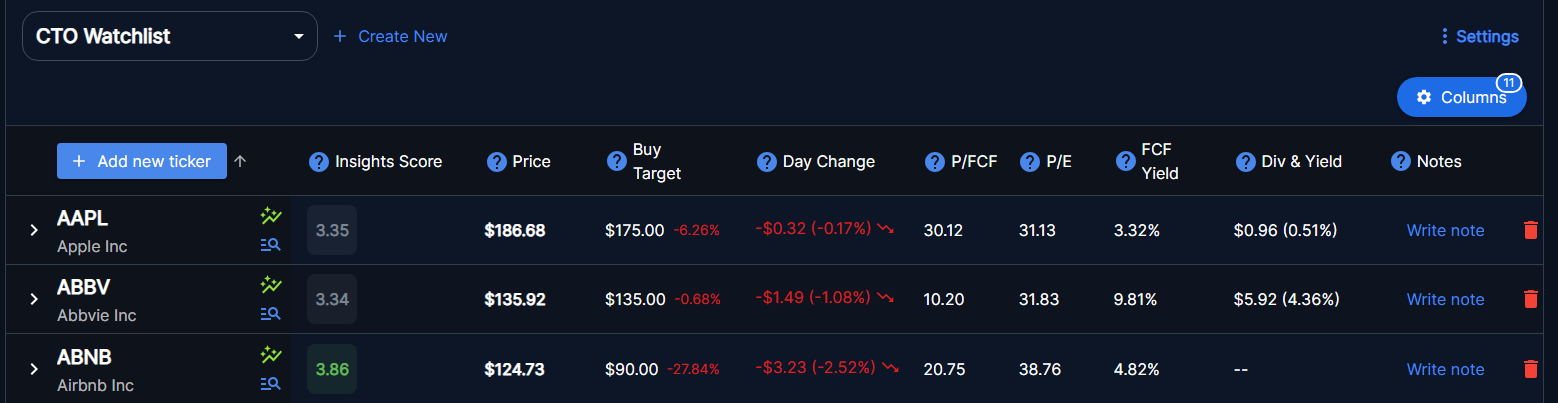Screen dimensions: 1558x403
Task: Remove ABNB using its red trash icon
Action: [x=1530, y=369]
